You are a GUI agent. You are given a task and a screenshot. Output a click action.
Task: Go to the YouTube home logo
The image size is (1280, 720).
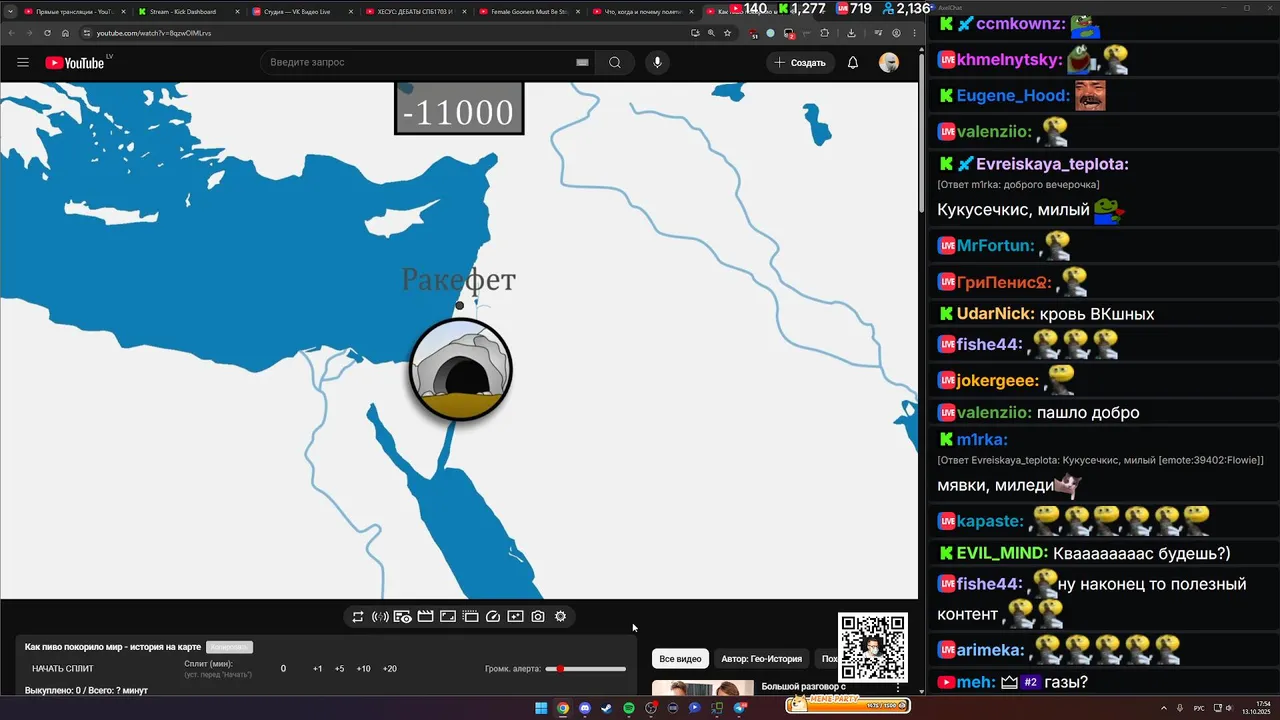point(75,62)
